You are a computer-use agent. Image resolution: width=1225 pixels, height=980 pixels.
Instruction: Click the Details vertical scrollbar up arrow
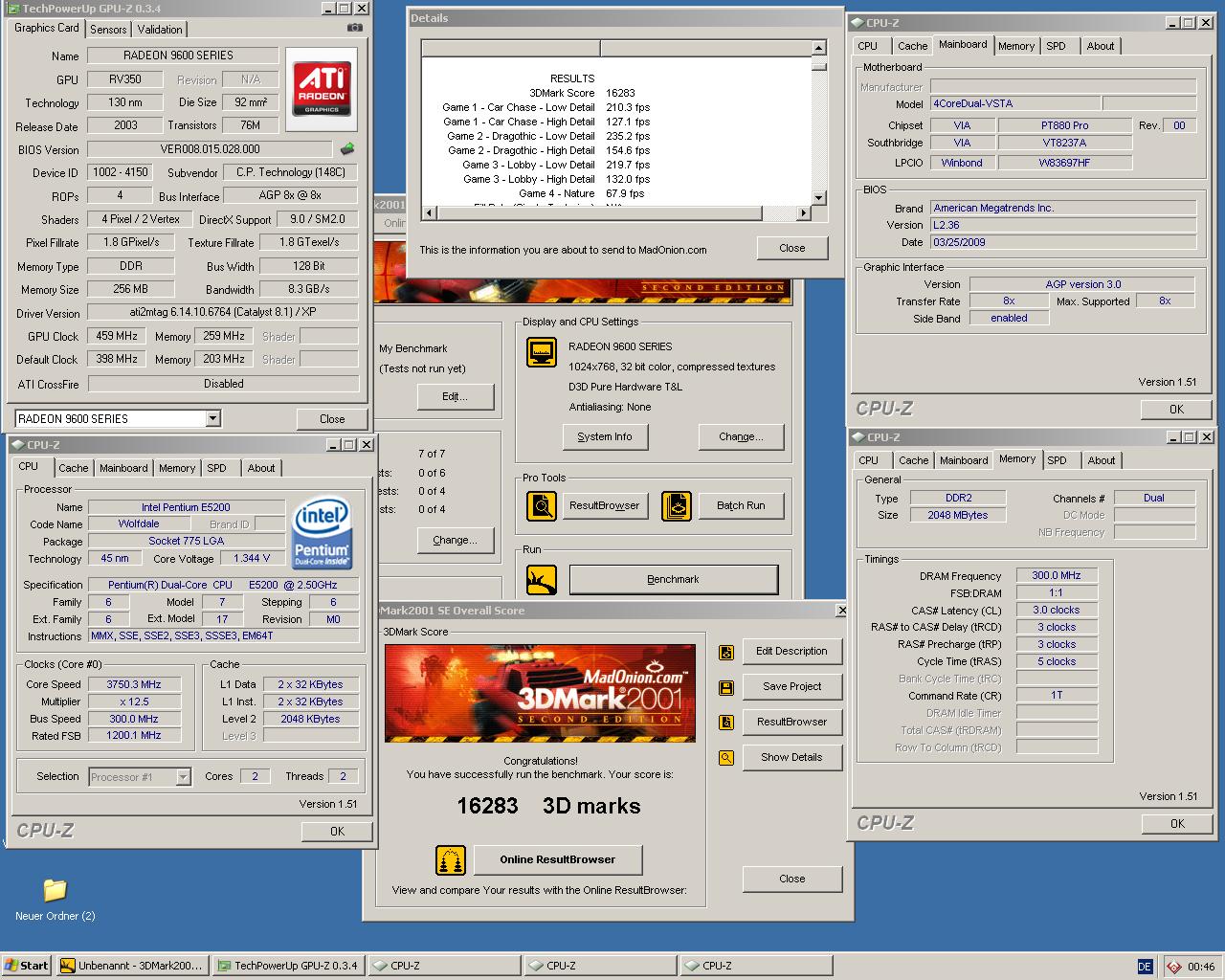(x=818, y=47)
